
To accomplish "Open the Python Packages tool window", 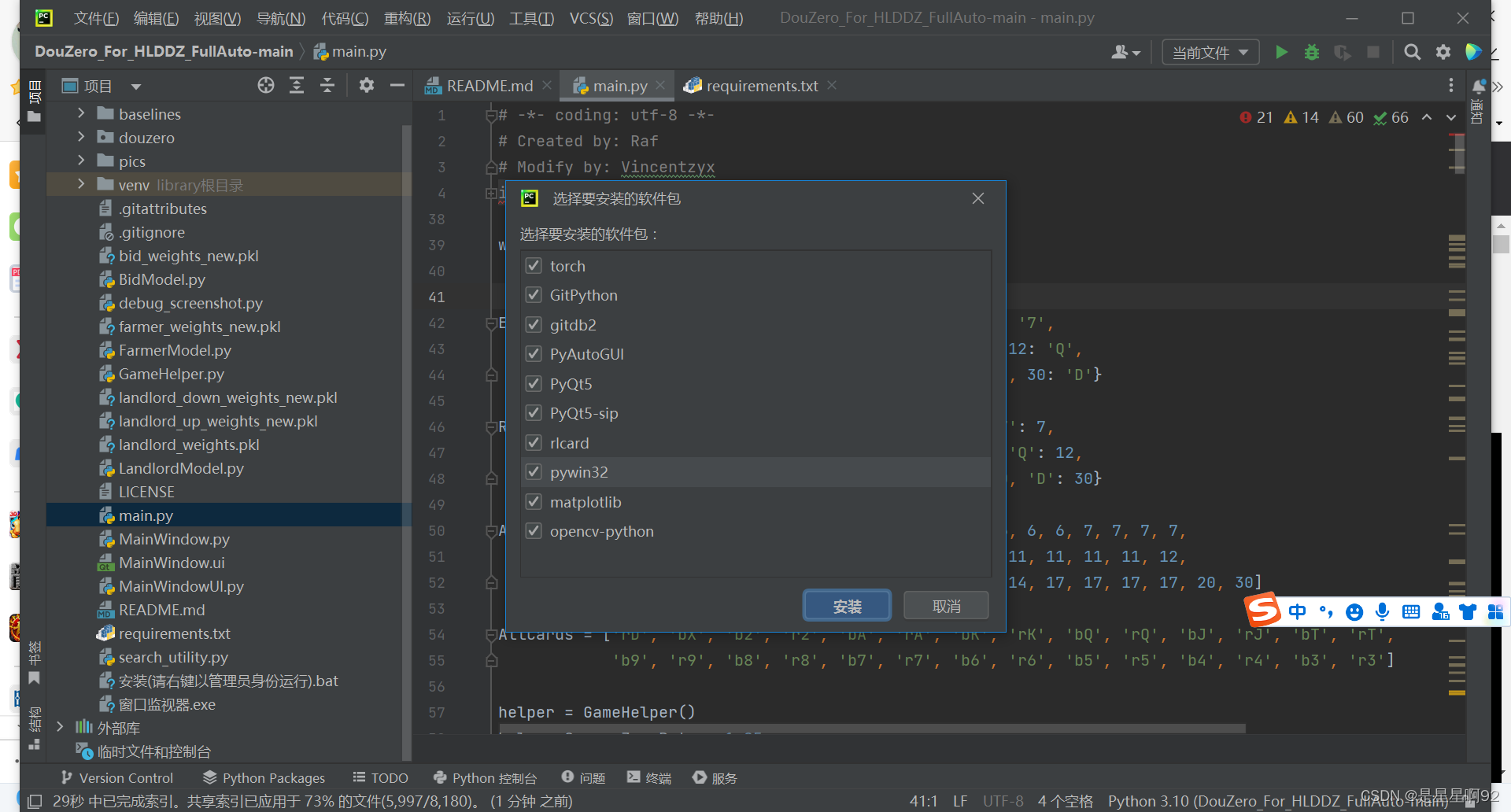I will [264, 777].
